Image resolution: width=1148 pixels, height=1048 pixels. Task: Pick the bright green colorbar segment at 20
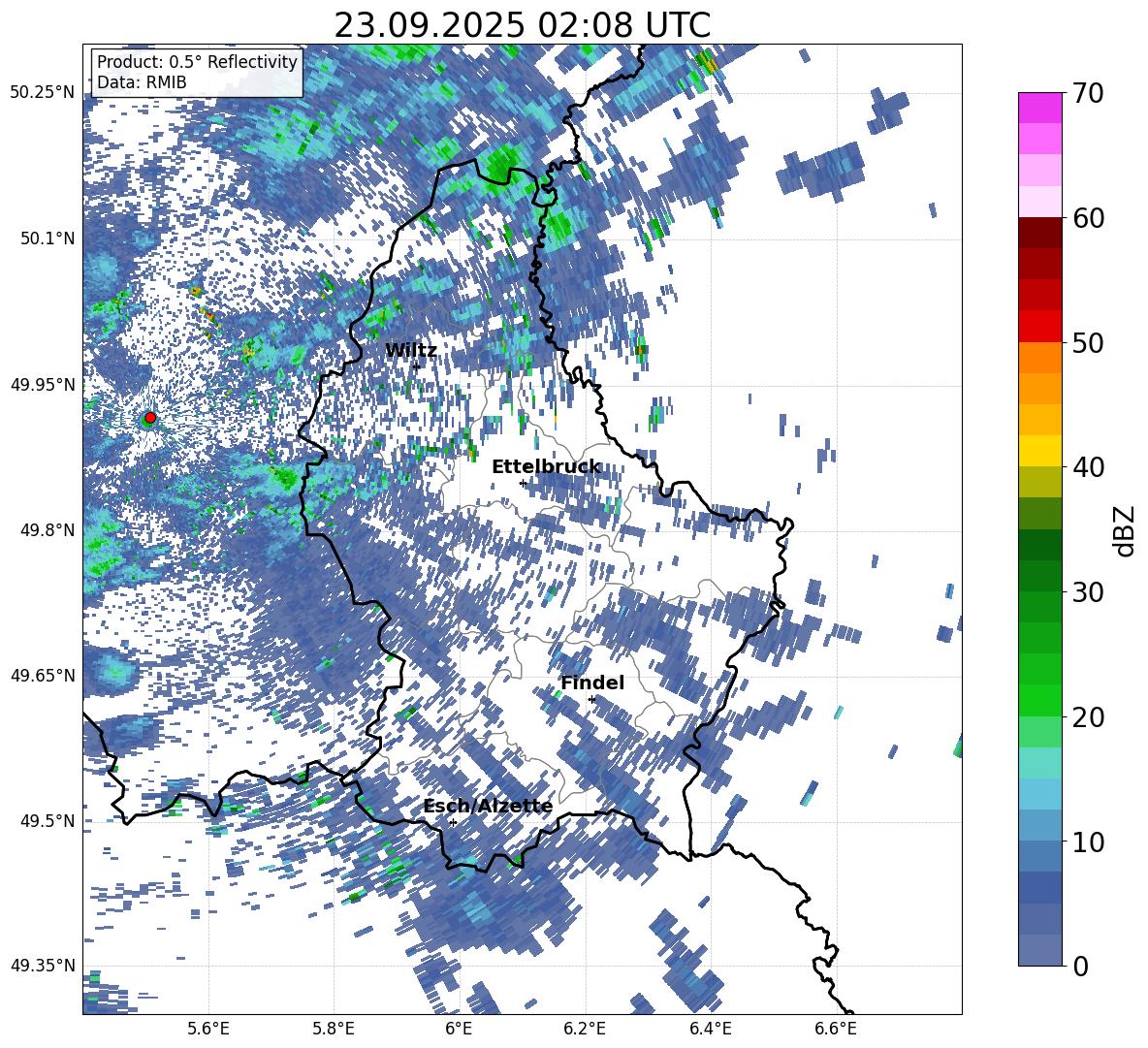[x=1039, y=701]
